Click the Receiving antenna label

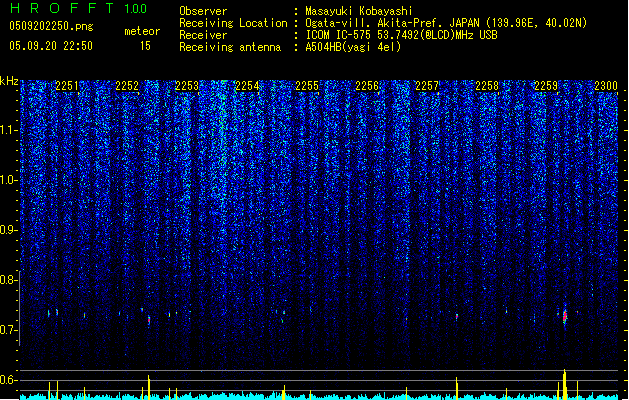230,47
